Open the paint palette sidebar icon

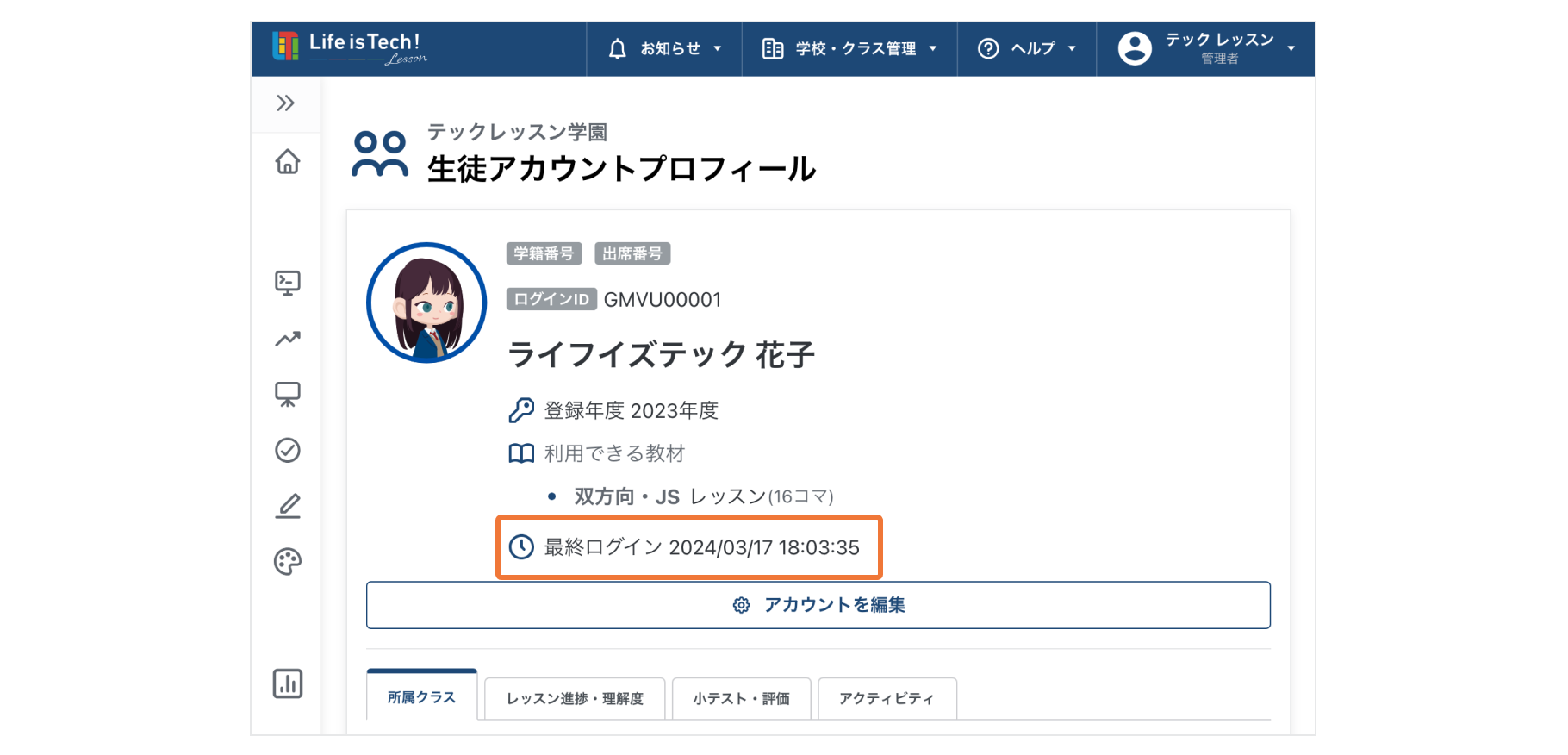[x=287, y=562]
